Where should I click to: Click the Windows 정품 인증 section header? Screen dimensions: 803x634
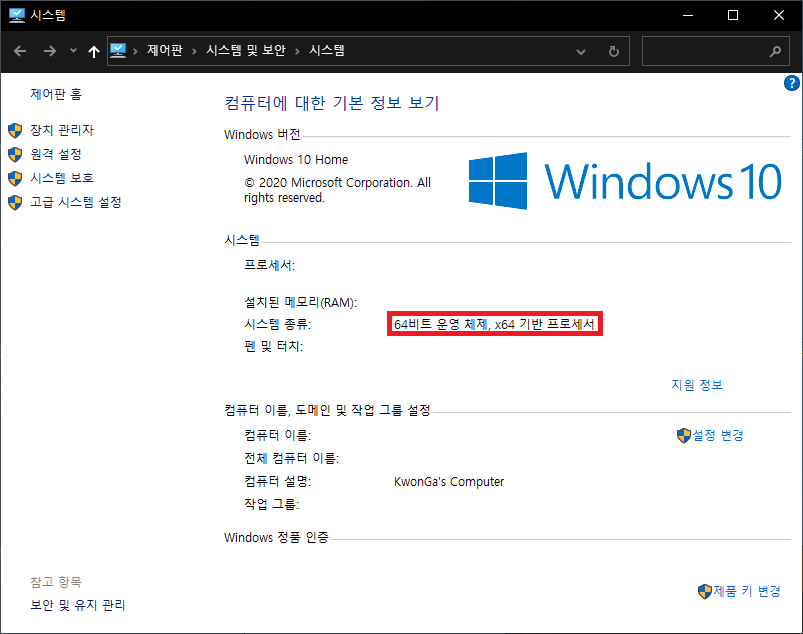[276, 537]
